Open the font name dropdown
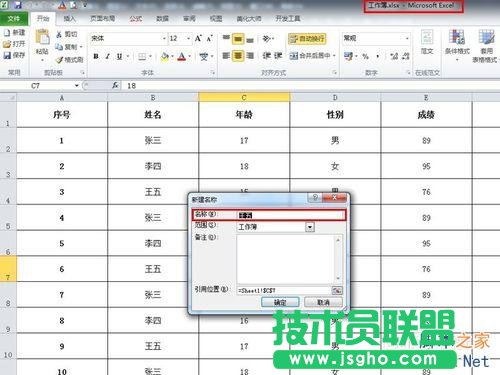Image resolution: width=500 pixels, height=375 pixels. 164,39
